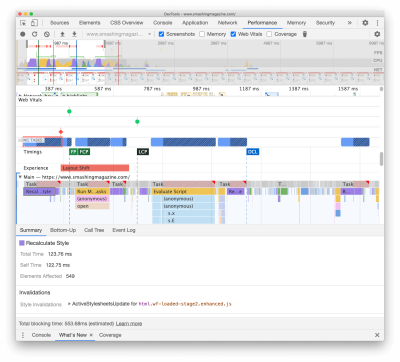Switch to the Elements panel
The width and height of the screenshot is (400, 362).
point(89,23)
